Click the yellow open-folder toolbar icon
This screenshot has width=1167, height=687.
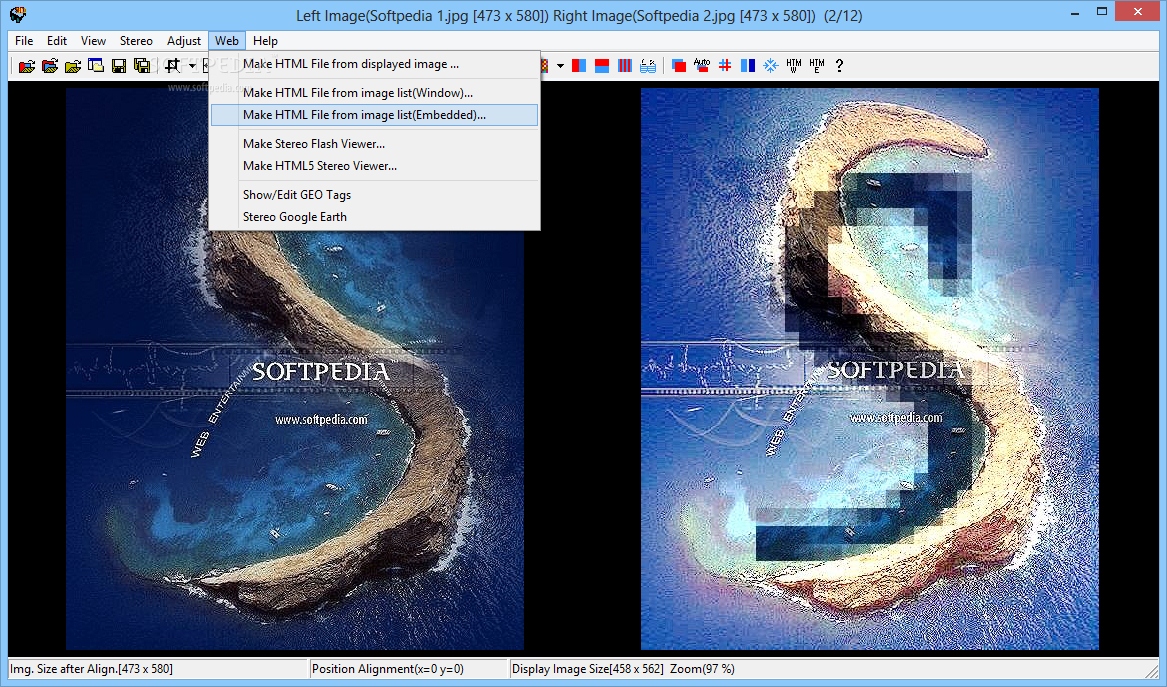73,65
